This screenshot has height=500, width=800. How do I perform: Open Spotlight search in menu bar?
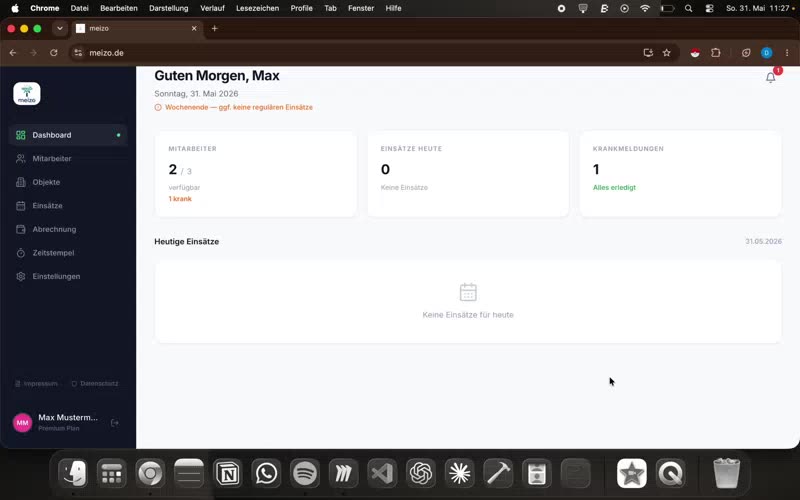pos(688,8)
